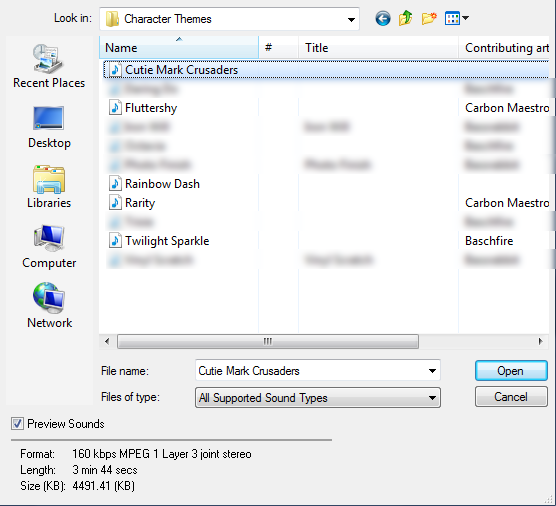Screen dimensions: 556x506
Task: Select the Cutie Mark Crusaders file name
Action: click(x=181, y=70)
